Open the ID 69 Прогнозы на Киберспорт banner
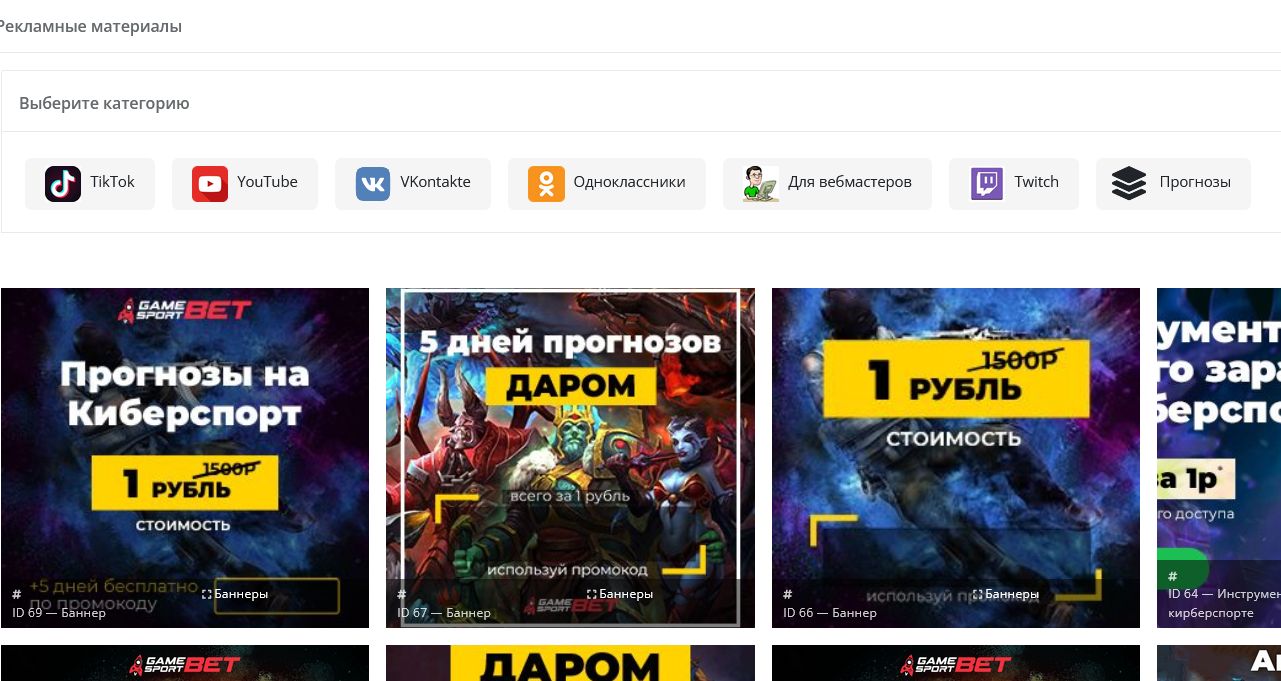This screenshot has width=1281, height=681. click(185, 458)
